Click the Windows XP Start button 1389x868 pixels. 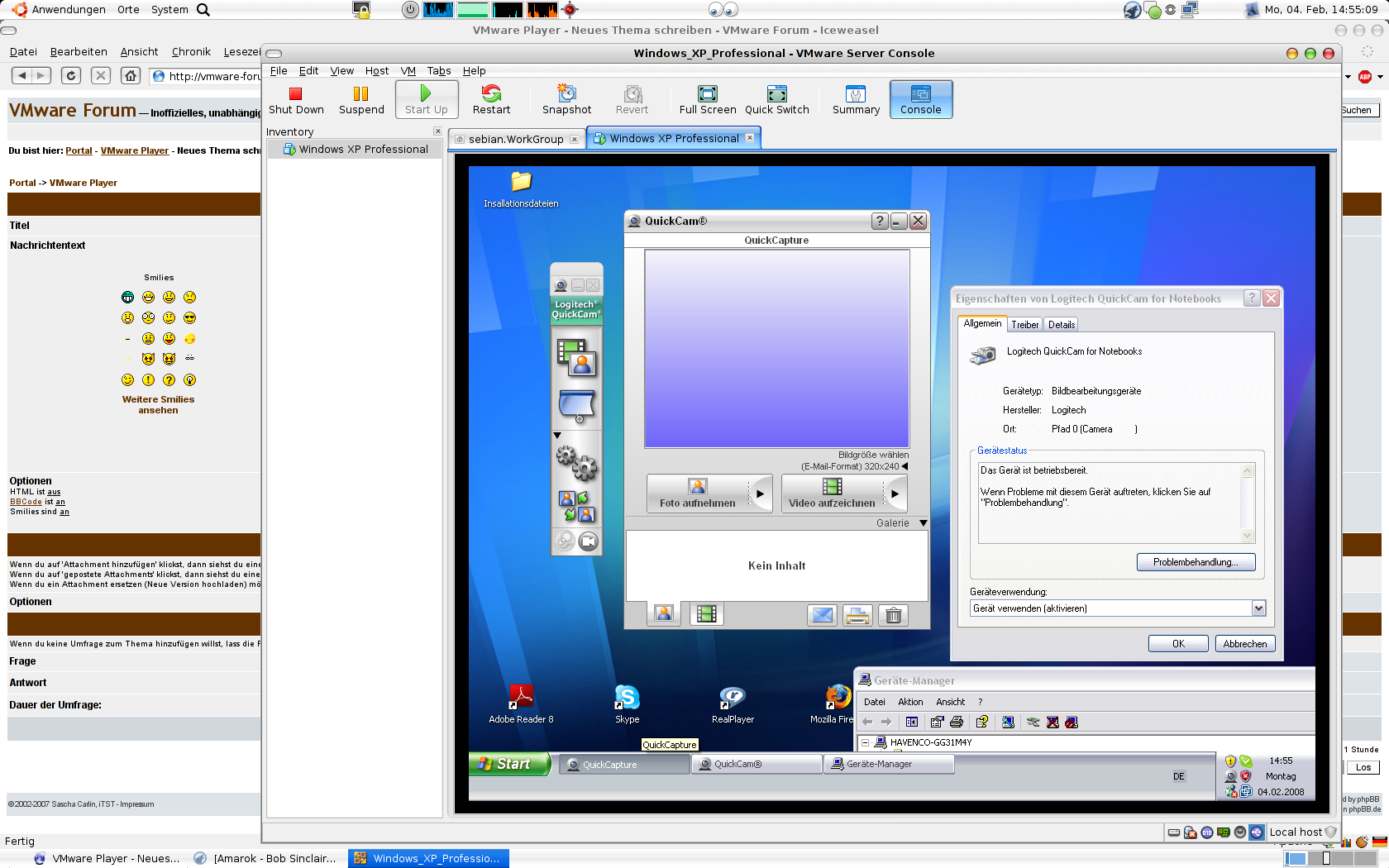[x=508, y=764]
